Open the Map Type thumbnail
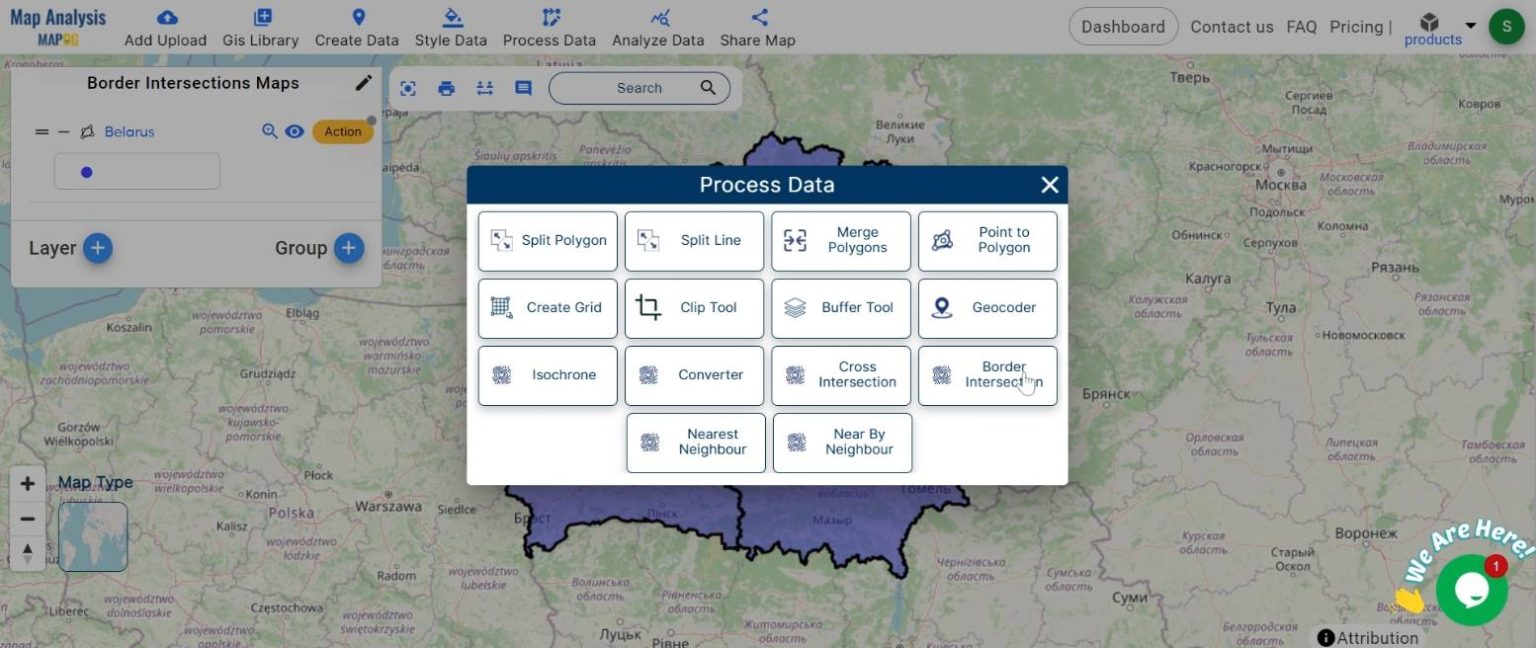Image resolution: width=1536 pixels, height=648 pixels. (93, 537)
